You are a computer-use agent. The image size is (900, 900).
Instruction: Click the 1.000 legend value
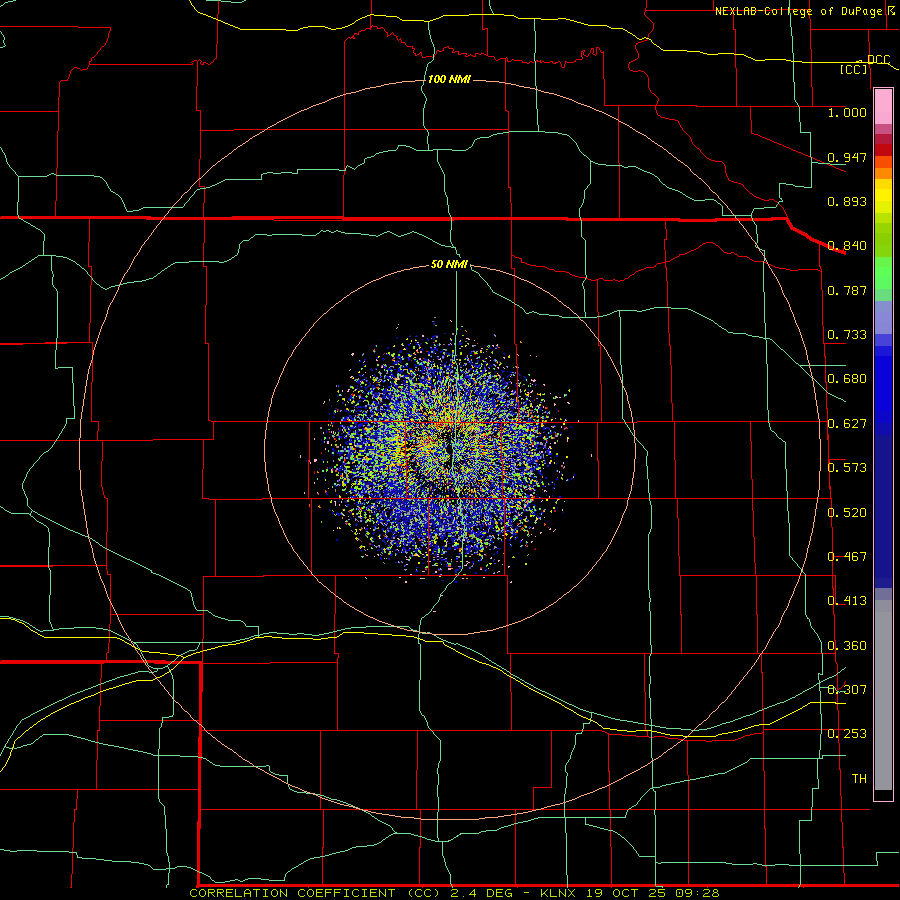tap(847, 112)
